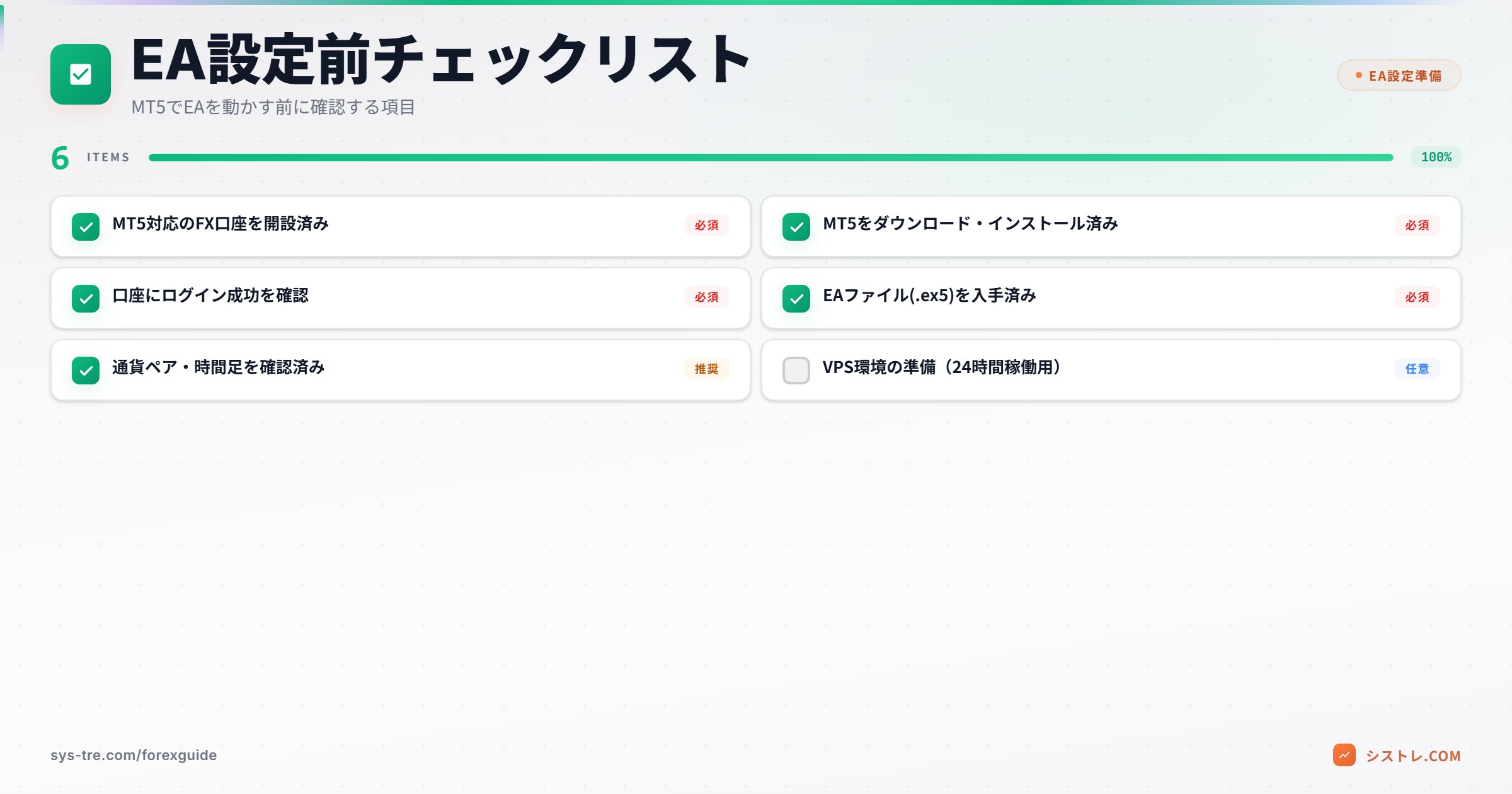Click the checkmark icon on EAファイル(.ex5) item
The image size is (1512, 794).
pos(797,299)
